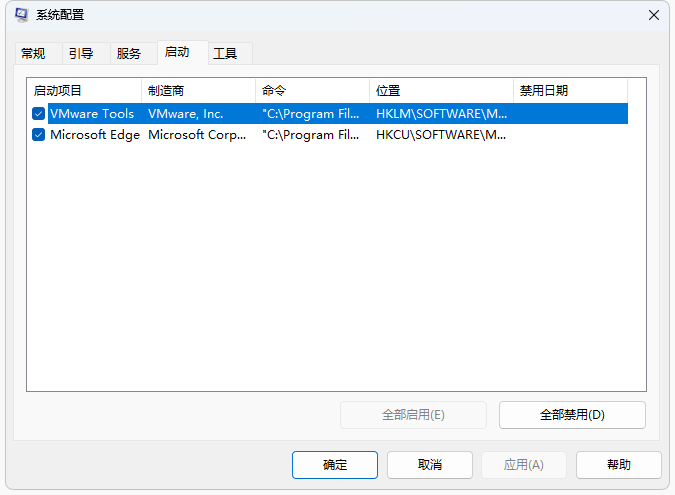The image size is (675, 495).
Task: Select the VMware, Inc. manufacturer cell
Action: pos(186,114)
